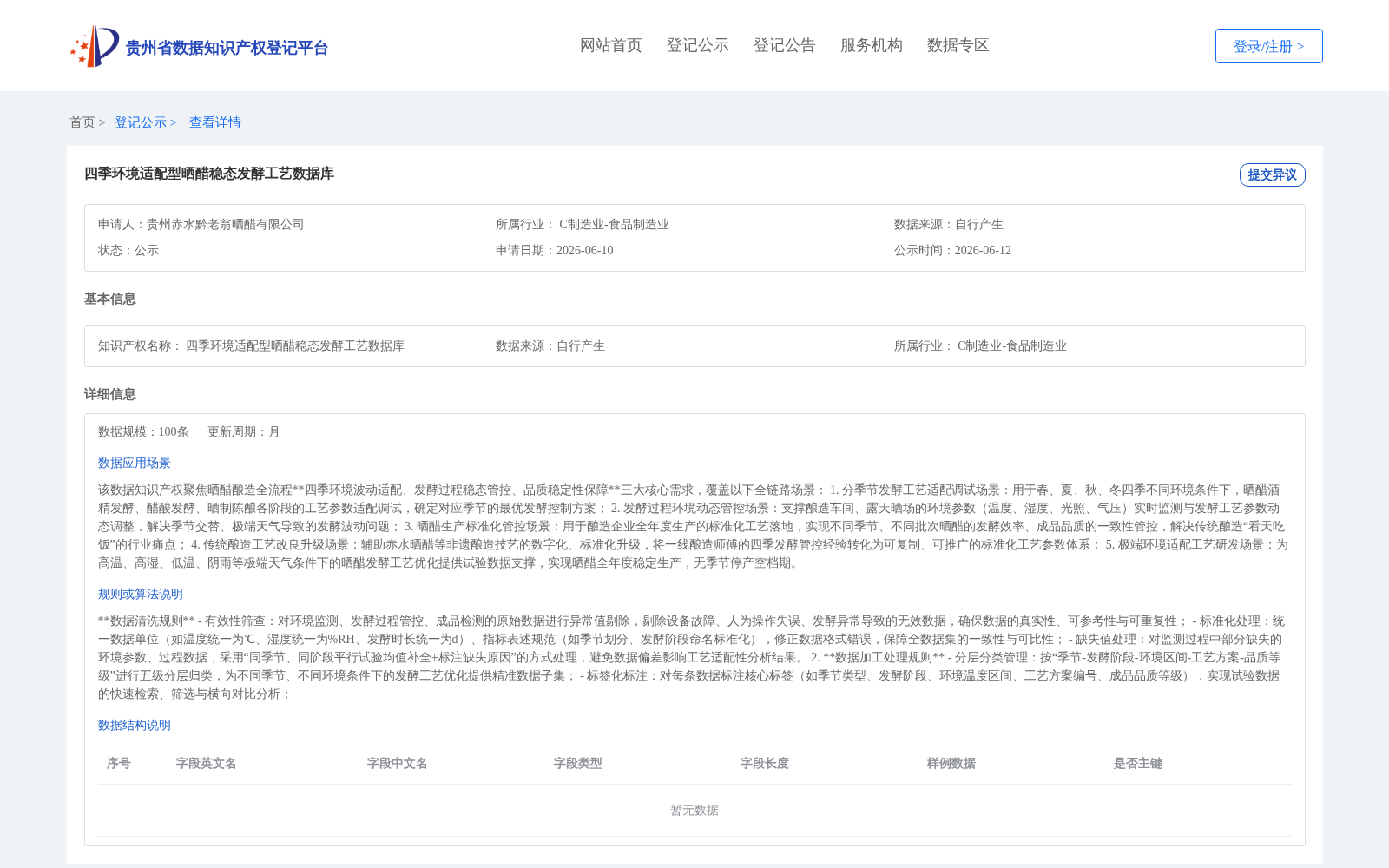Viewport: 1389px width, 868px height.
Task: Click 所属行业 in 基本信息 box
Action: 980,345
